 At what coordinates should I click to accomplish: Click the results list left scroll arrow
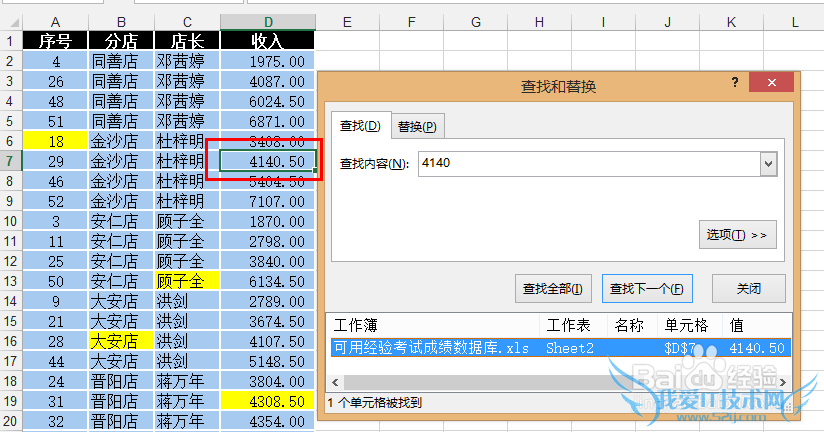[336, 382]
